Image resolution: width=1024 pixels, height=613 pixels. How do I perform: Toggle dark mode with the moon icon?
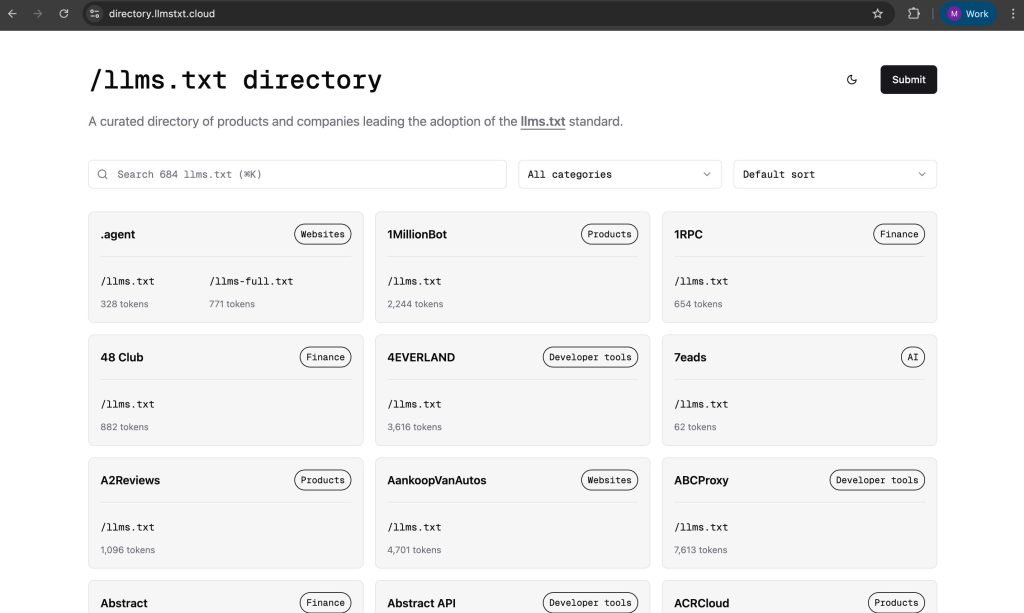tap(852, 80)
